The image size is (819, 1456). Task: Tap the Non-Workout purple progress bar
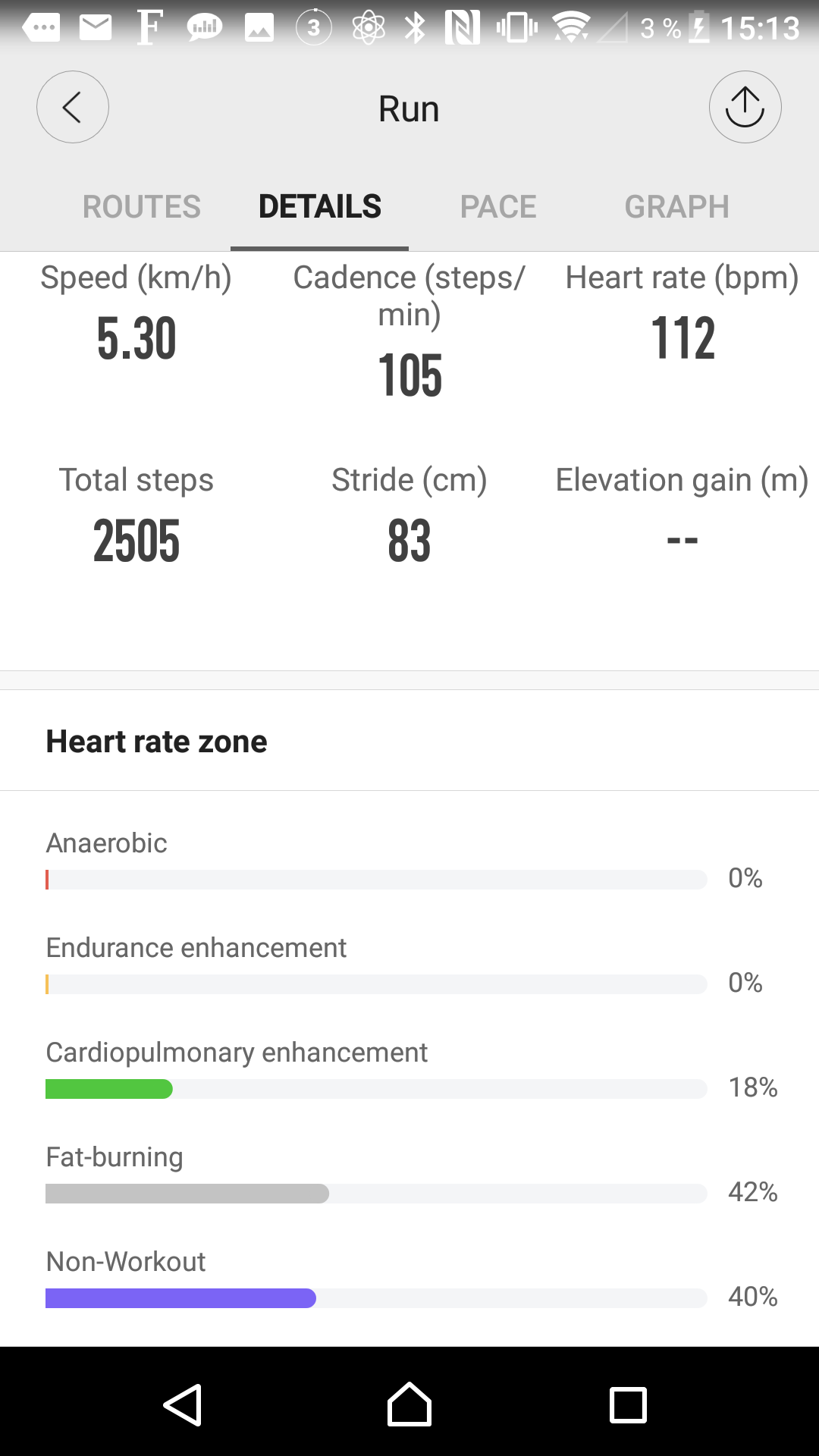(x=180, y=1298)
